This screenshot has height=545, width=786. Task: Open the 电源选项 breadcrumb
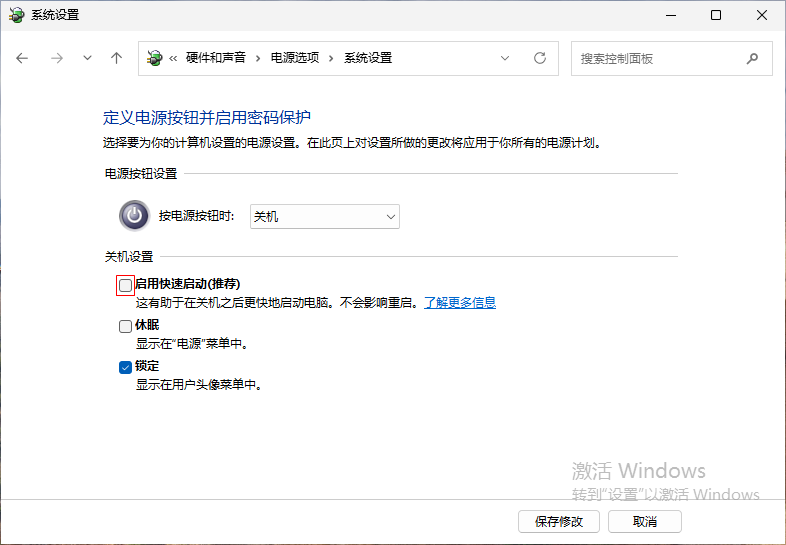coord(295,58)
